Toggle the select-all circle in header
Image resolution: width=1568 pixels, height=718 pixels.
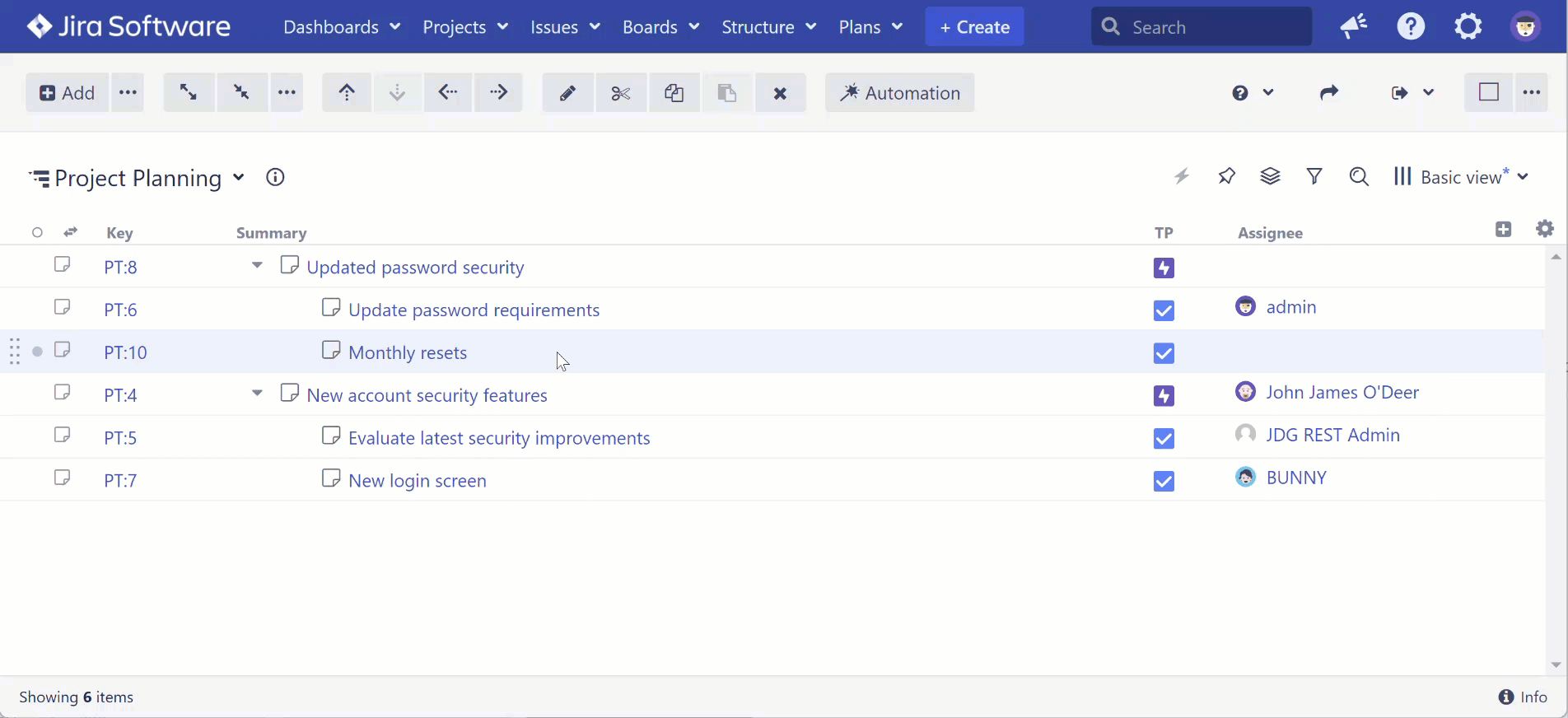point(37,233)
